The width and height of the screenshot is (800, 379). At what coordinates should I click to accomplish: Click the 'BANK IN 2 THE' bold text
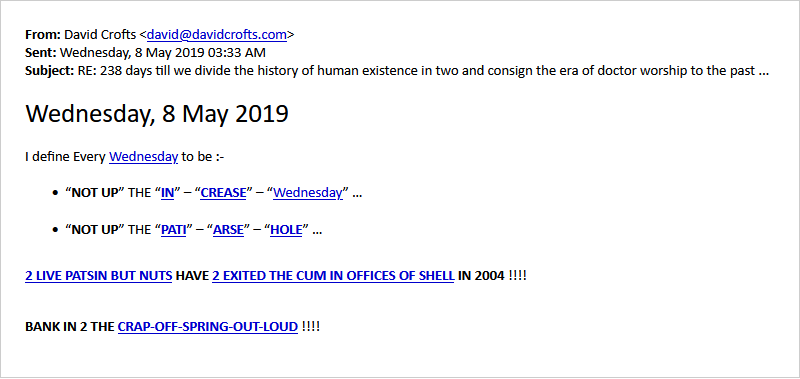pos(70,326)
